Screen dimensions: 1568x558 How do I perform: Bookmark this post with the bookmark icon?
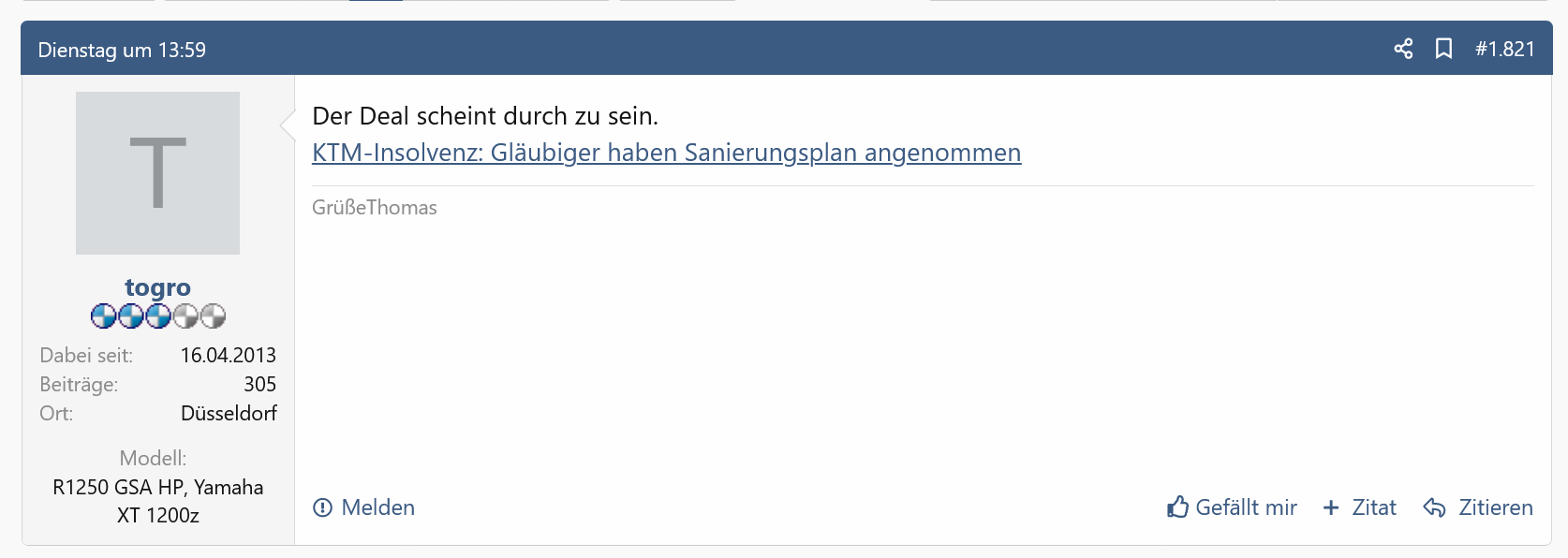click(x=1444, y=49)
